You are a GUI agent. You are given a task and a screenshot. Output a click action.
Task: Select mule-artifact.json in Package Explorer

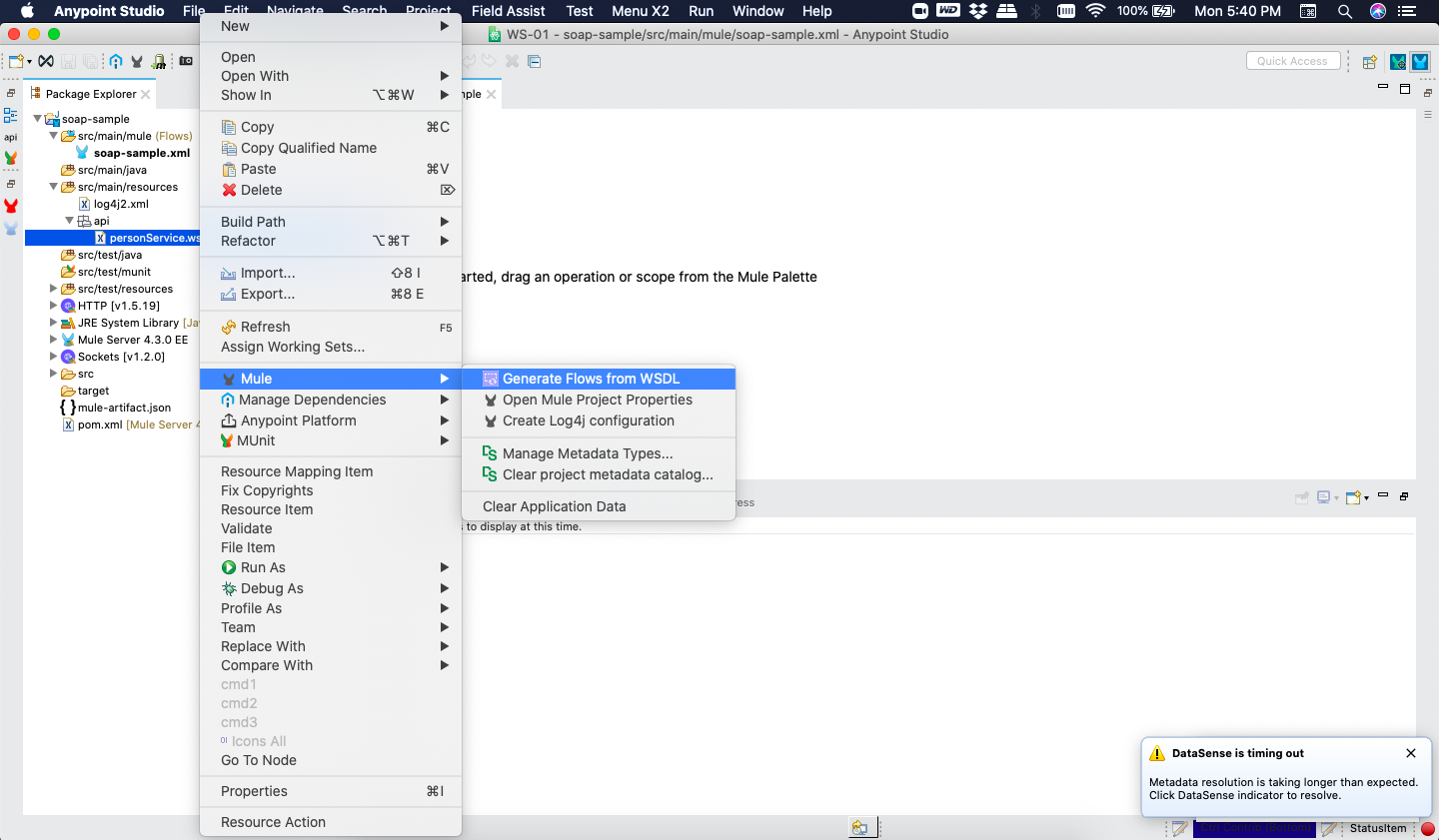click(x=124, y=408)
